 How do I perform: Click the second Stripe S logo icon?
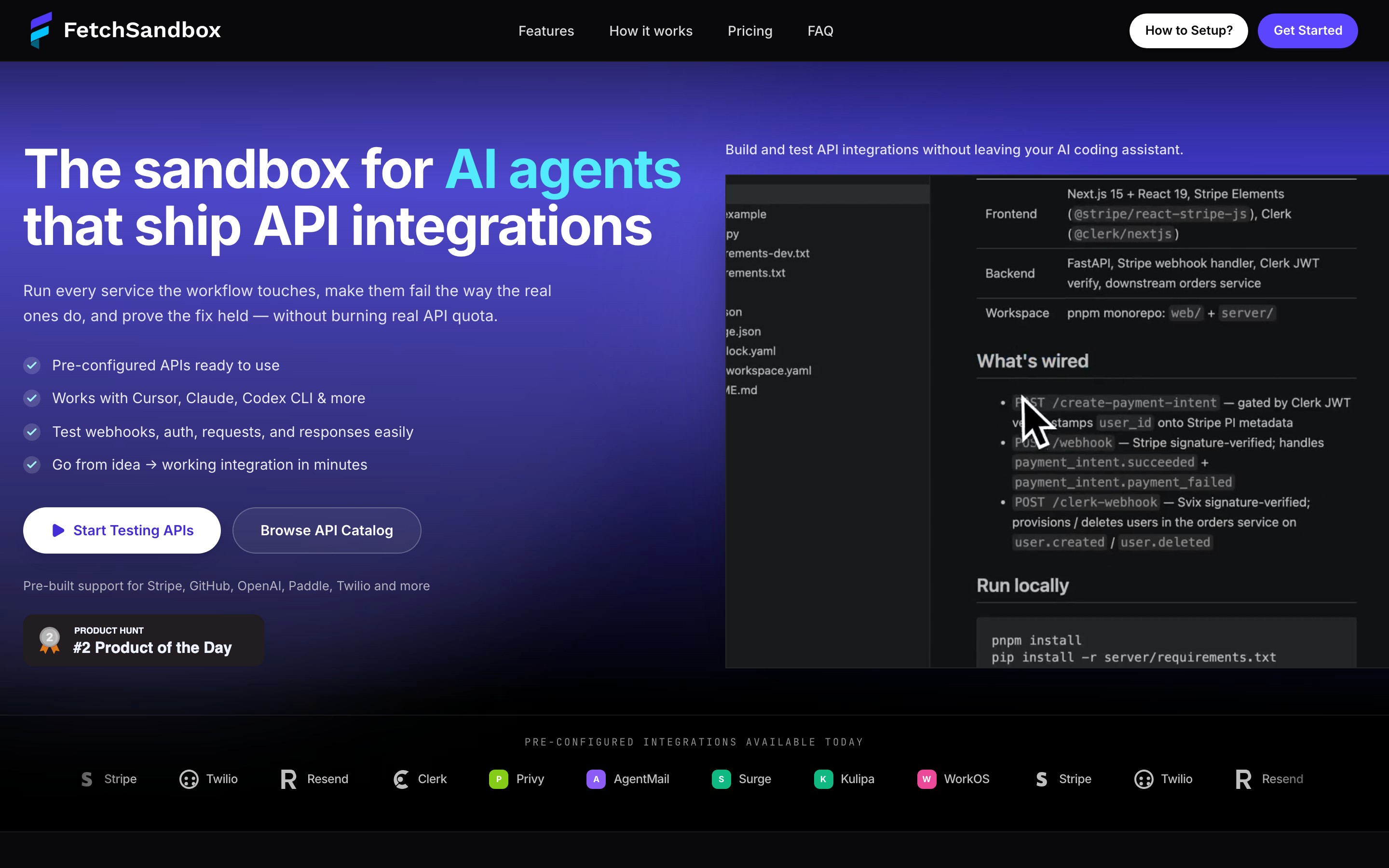(1042, 779)
